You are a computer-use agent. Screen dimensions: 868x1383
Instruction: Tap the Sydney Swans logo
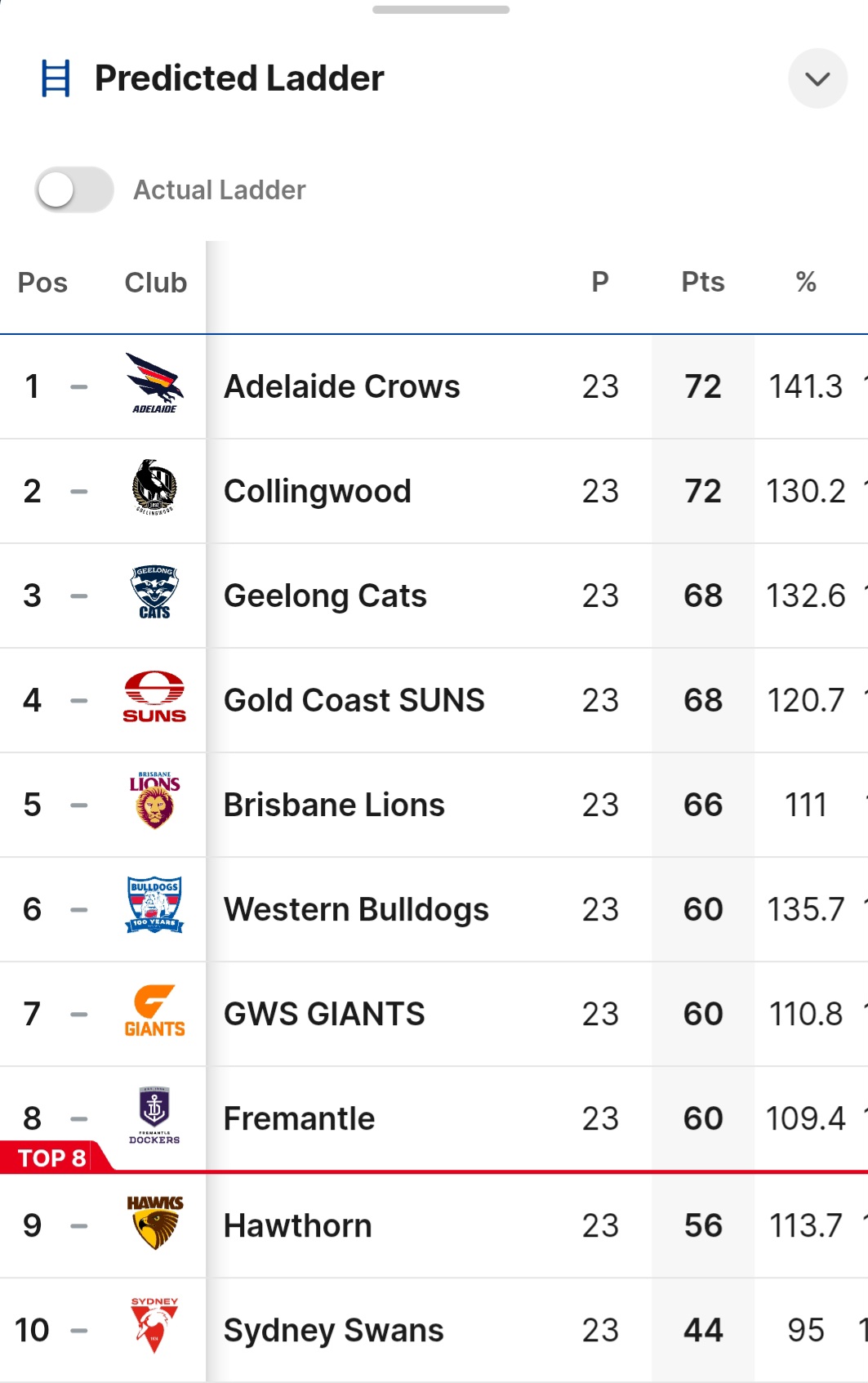point(154,1326)
